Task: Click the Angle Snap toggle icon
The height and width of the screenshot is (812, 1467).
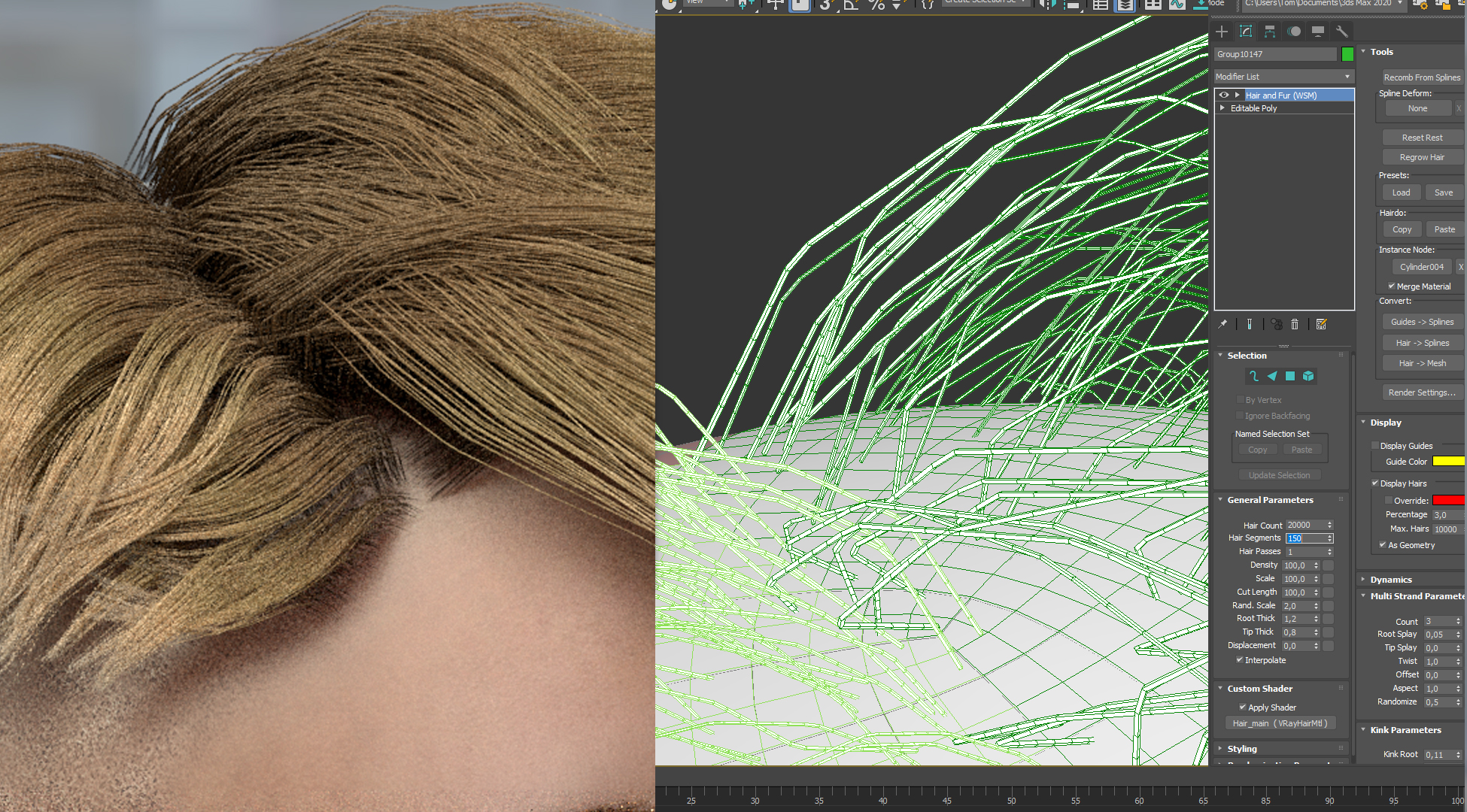Action: [x=851, y=5]
